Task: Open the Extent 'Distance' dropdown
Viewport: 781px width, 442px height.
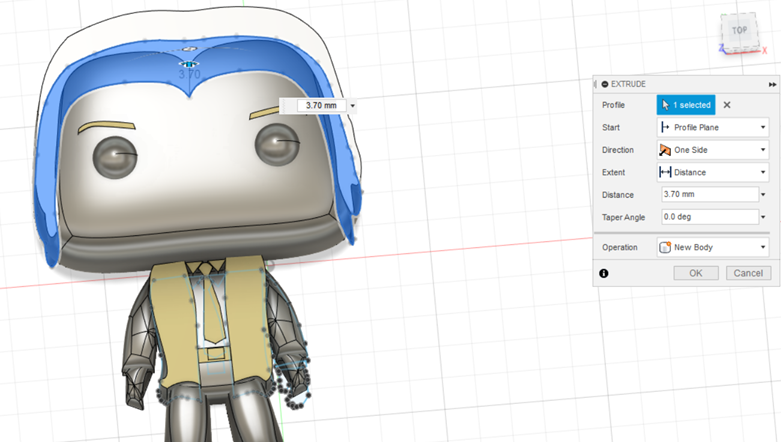Action: tap(713, 172)
